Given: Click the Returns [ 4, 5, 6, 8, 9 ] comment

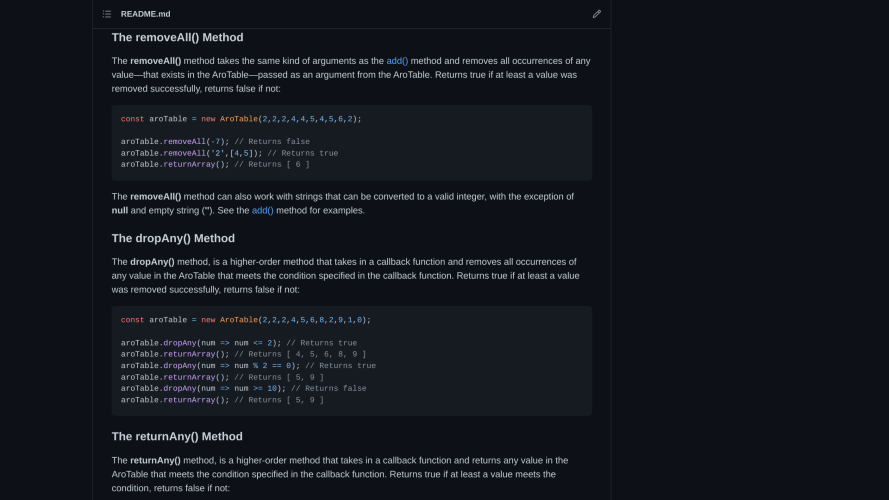Looking at the screenshot, I should (300, 354).
